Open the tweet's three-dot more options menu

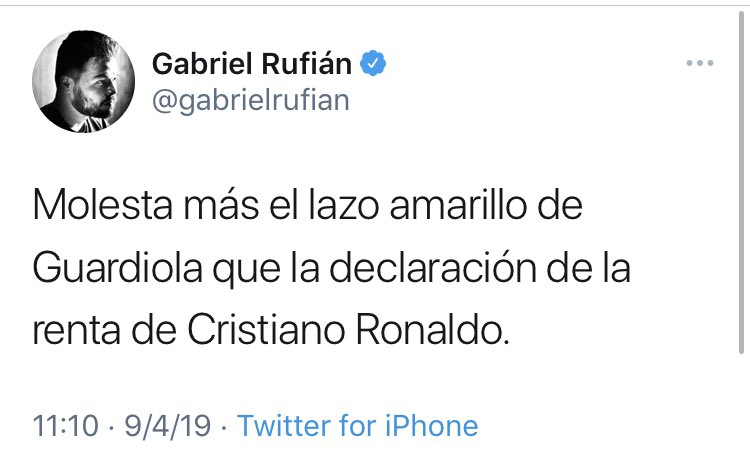700,64
